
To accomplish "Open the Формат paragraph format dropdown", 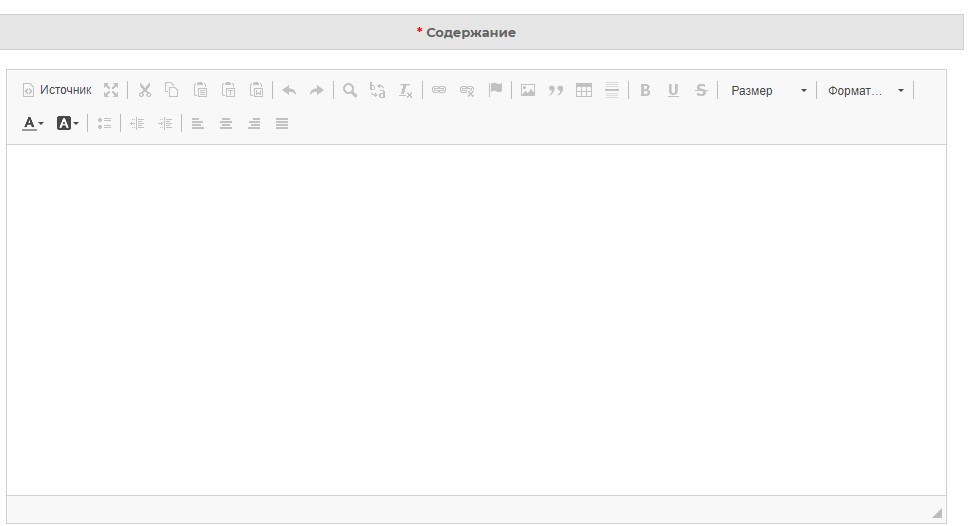I will point(865,90).
